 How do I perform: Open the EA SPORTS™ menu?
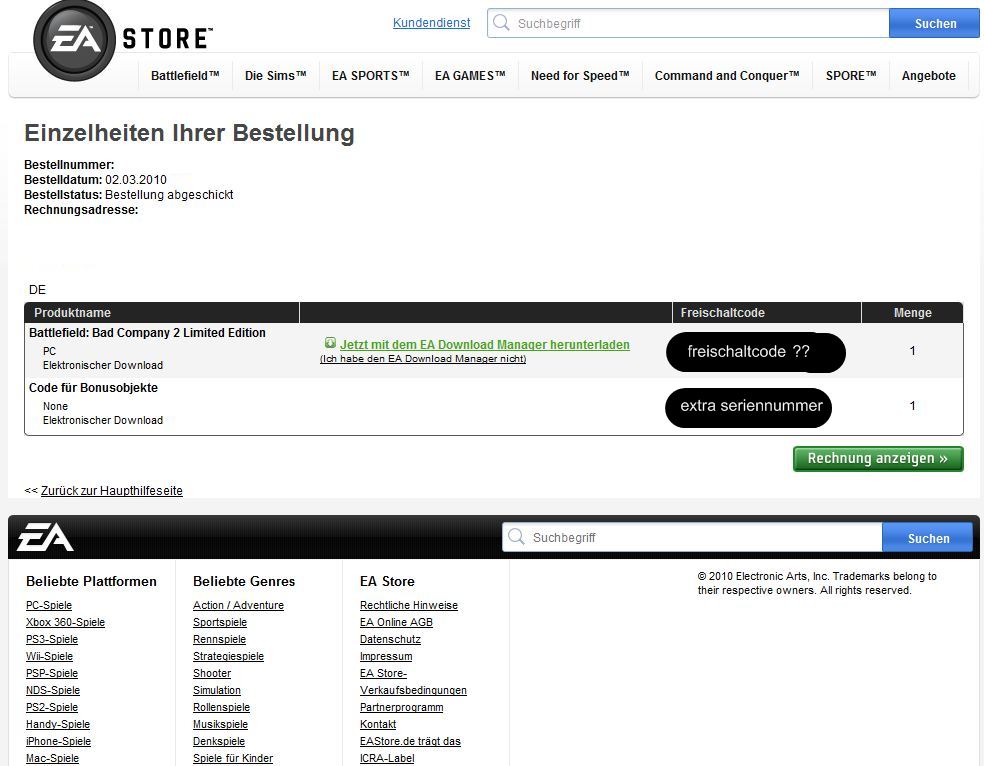coord(371,76)
